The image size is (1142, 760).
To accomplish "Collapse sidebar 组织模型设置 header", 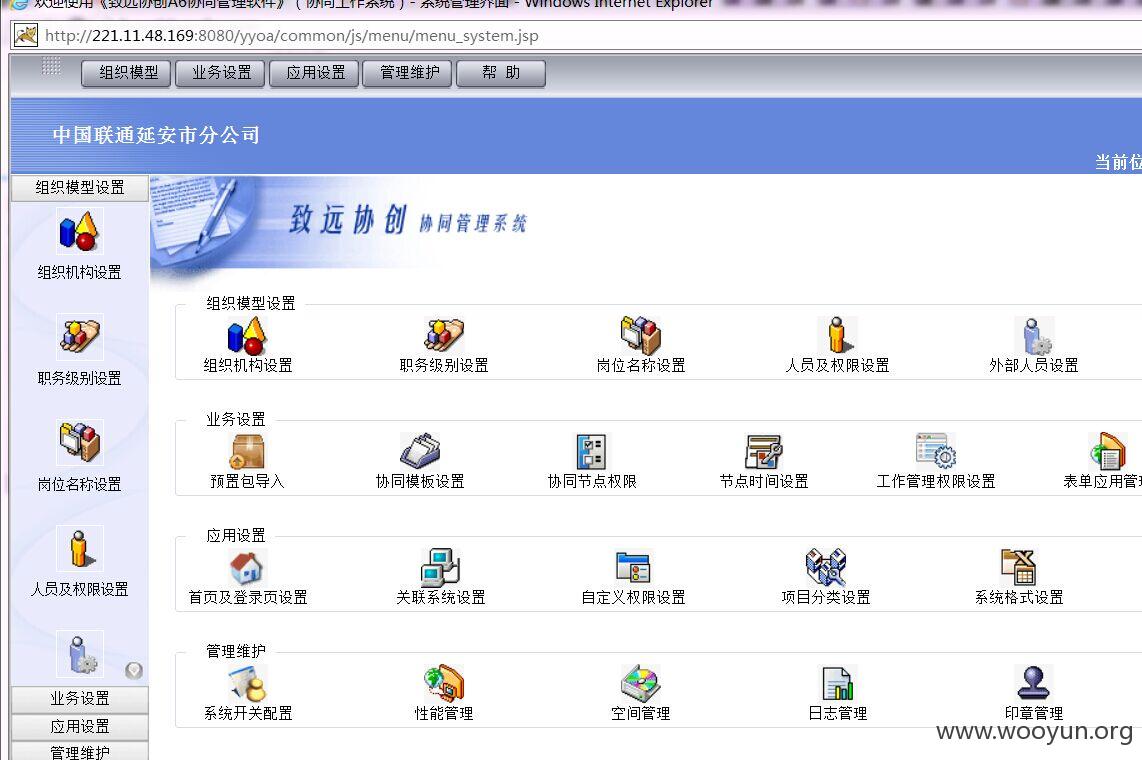I will click(79, 188).
